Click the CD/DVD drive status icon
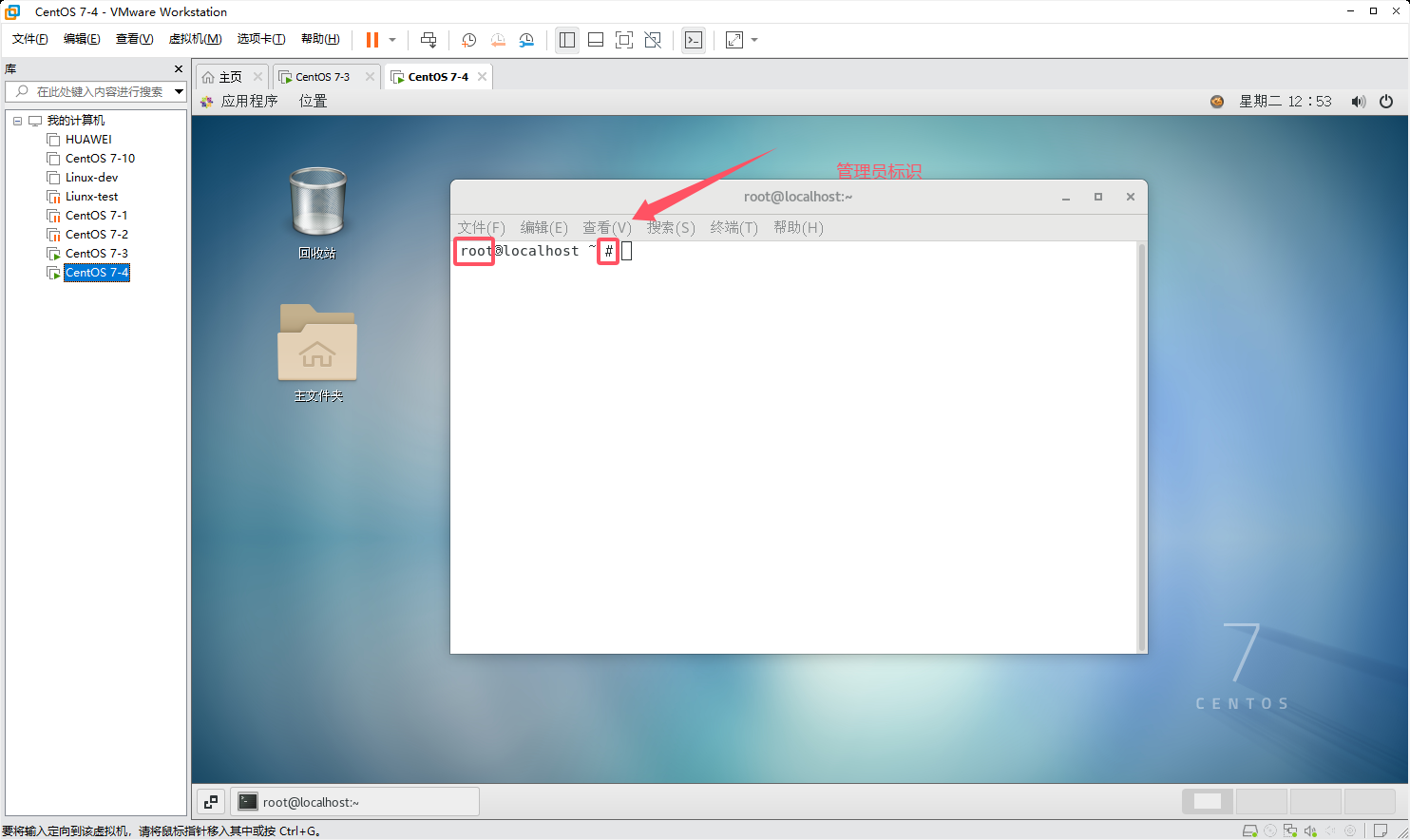Viewport: 1410px width, 840px height. coord(1270,830)
